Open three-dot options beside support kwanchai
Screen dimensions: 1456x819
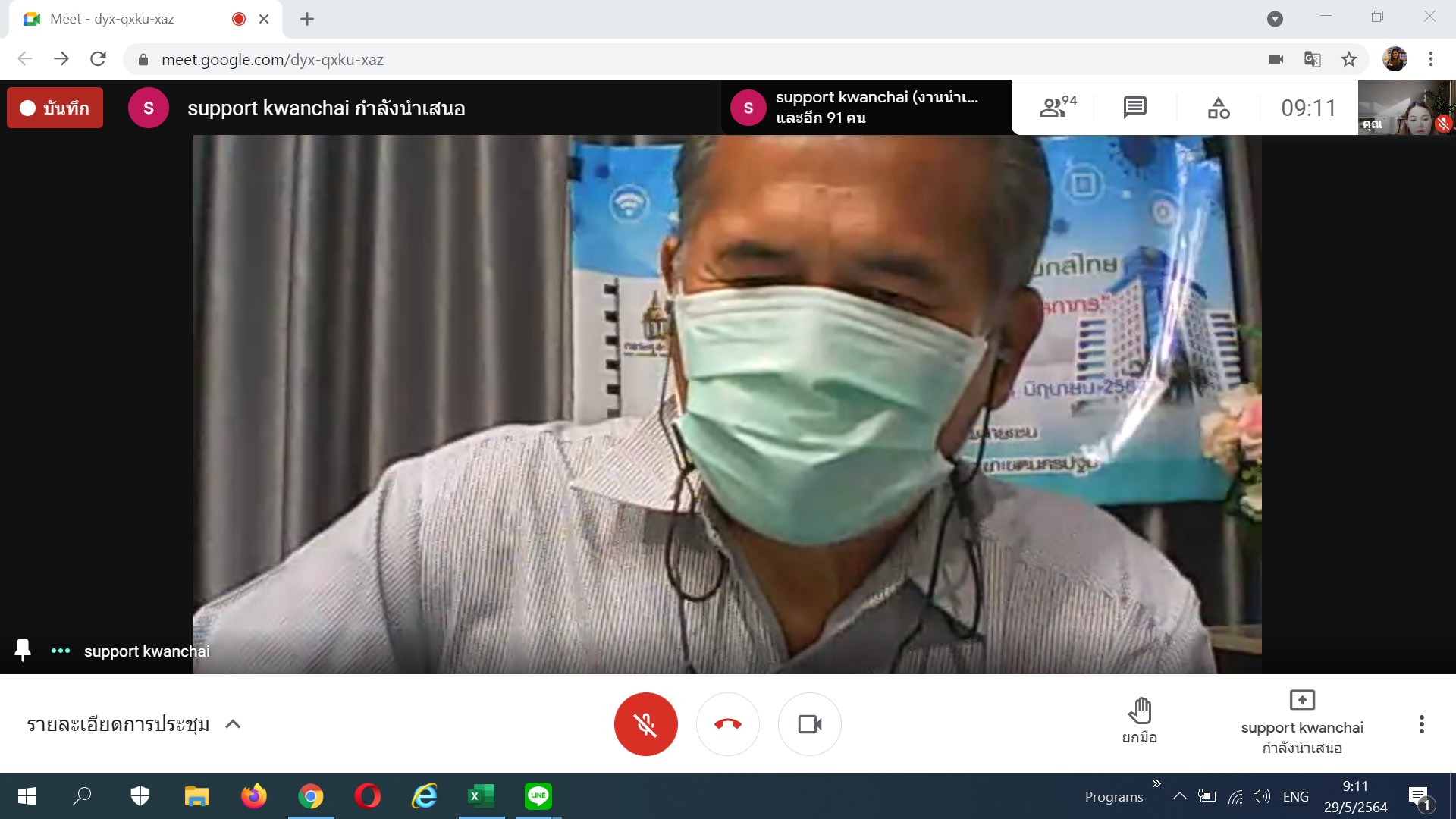(x=61, y=651)
